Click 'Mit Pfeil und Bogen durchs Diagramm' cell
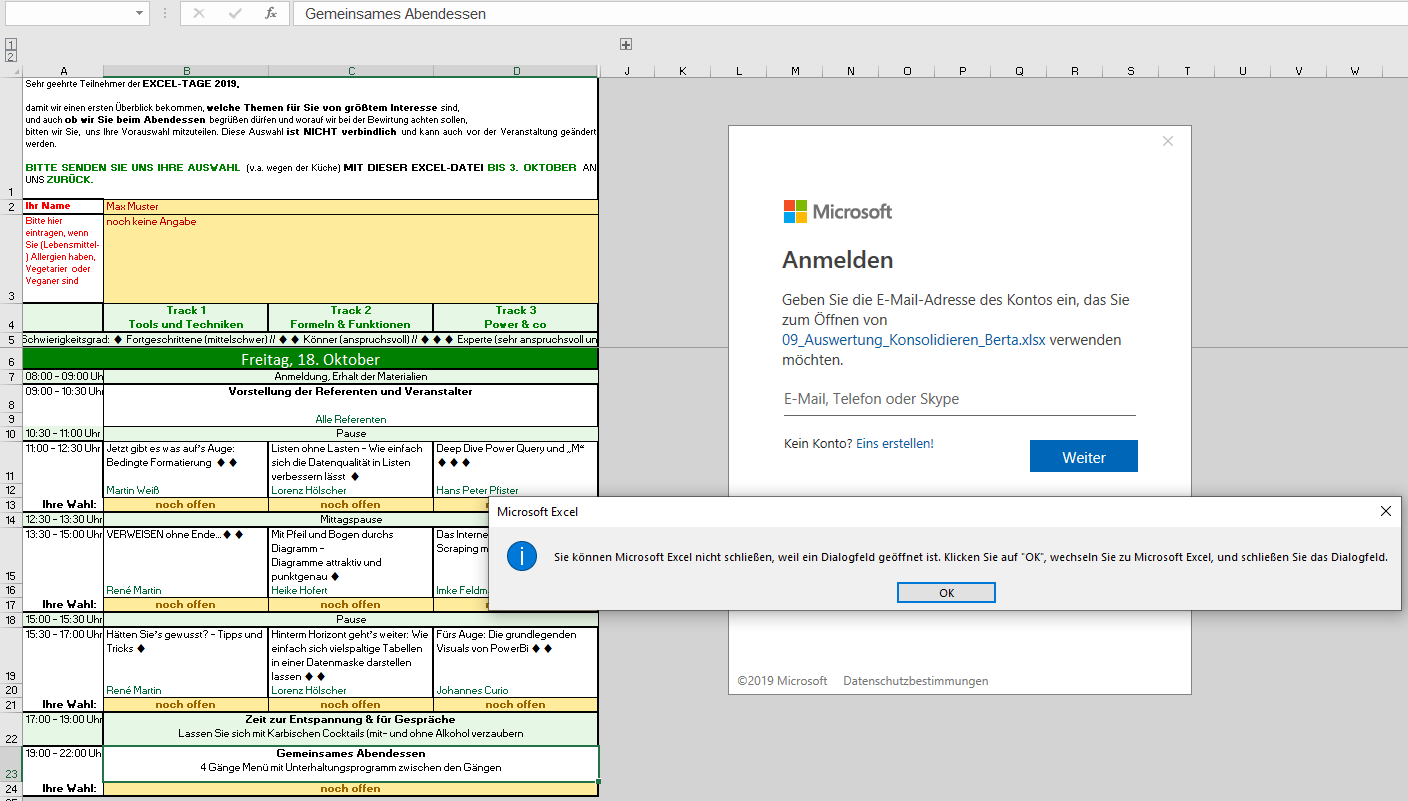The width and height of the screenshot is (1408, 801). pos(351,555)
